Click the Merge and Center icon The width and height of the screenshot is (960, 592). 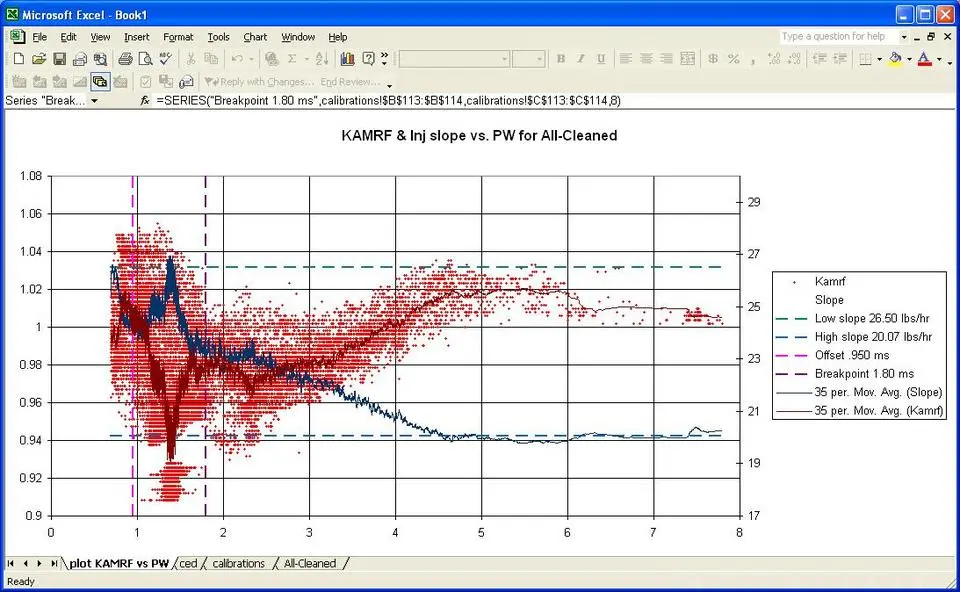tap(688, 59)
